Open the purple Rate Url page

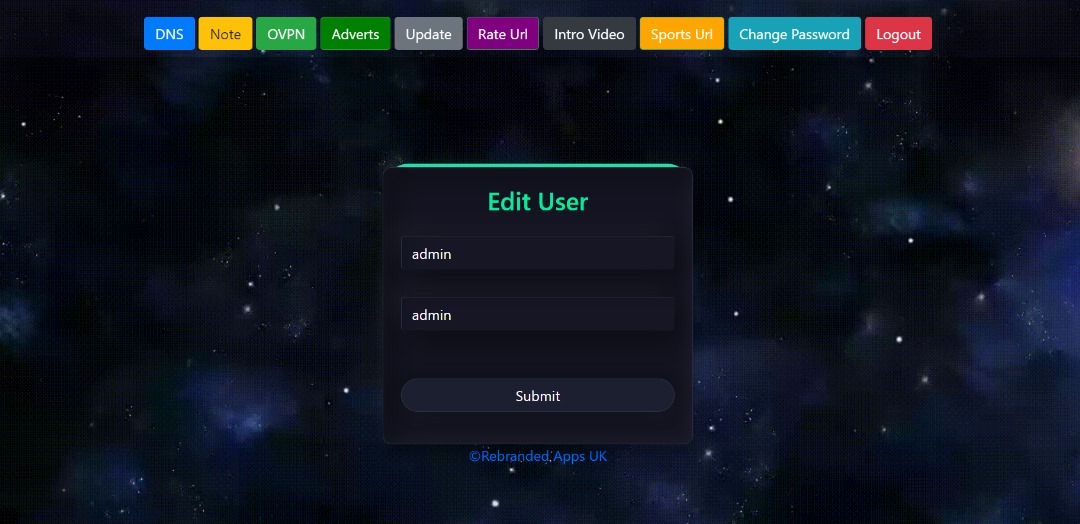(x=502, y=34)
